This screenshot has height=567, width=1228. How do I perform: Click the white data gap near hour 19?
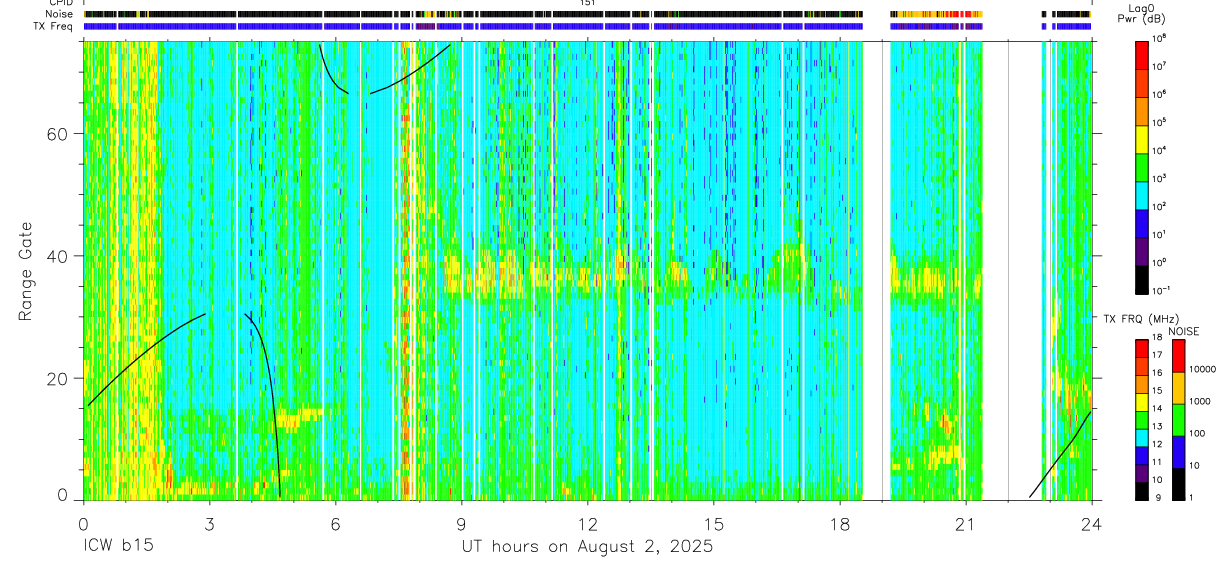876,270
